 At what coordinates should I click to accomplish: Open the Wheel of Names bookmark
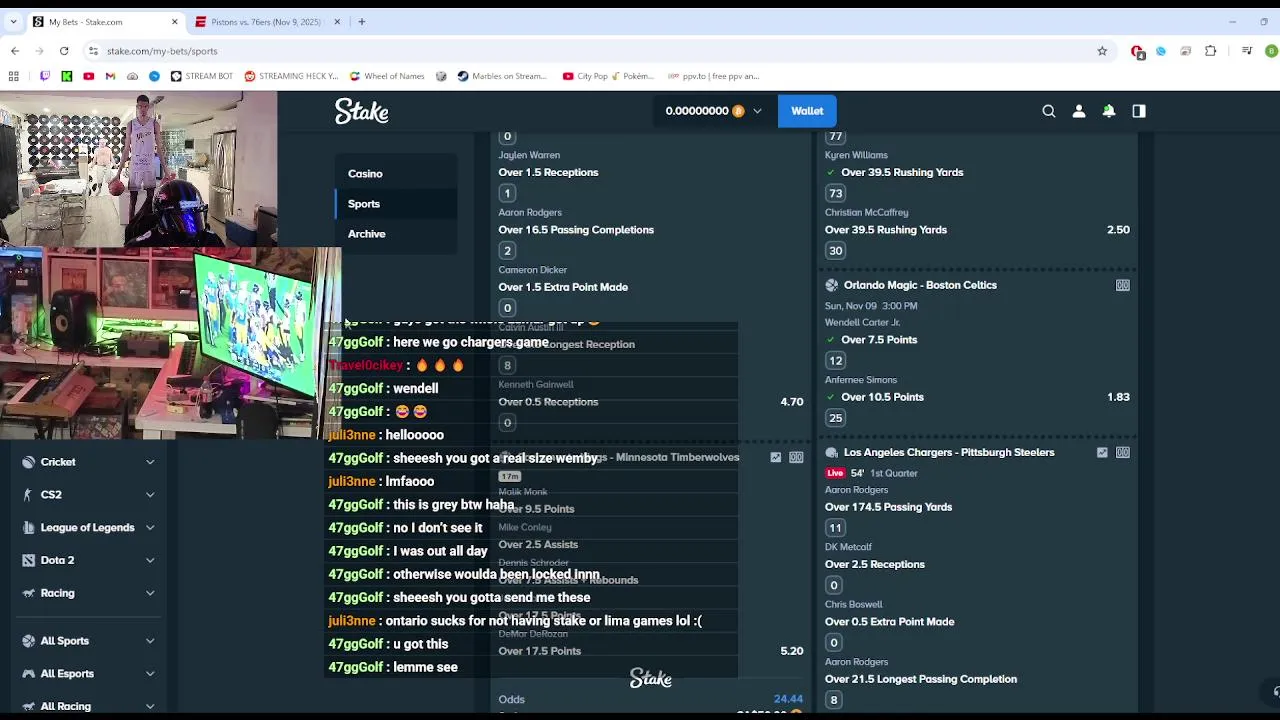pyautogui.click(x=386, y=76)
